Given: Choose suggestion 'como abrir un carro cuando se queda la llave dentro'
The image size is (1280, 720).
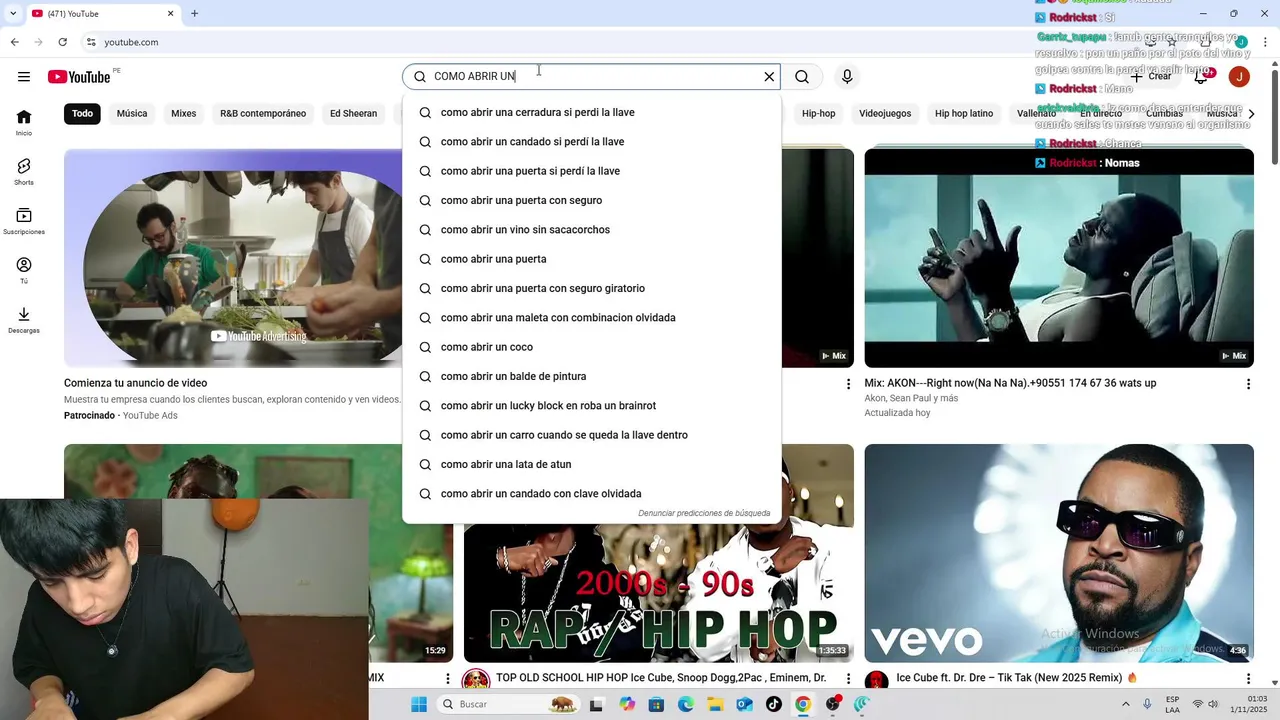Looking at the screenshot, I should tap(592, 435).
